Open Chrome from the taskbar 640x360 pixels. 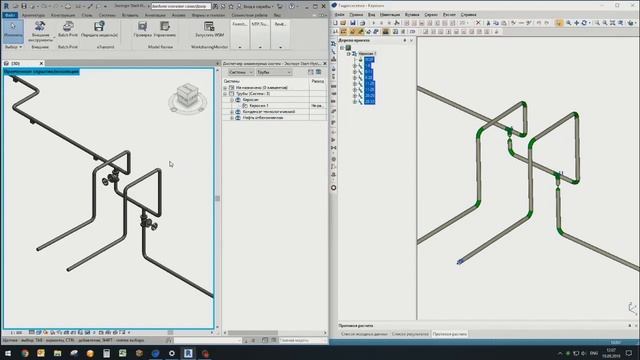click(25, 353)
